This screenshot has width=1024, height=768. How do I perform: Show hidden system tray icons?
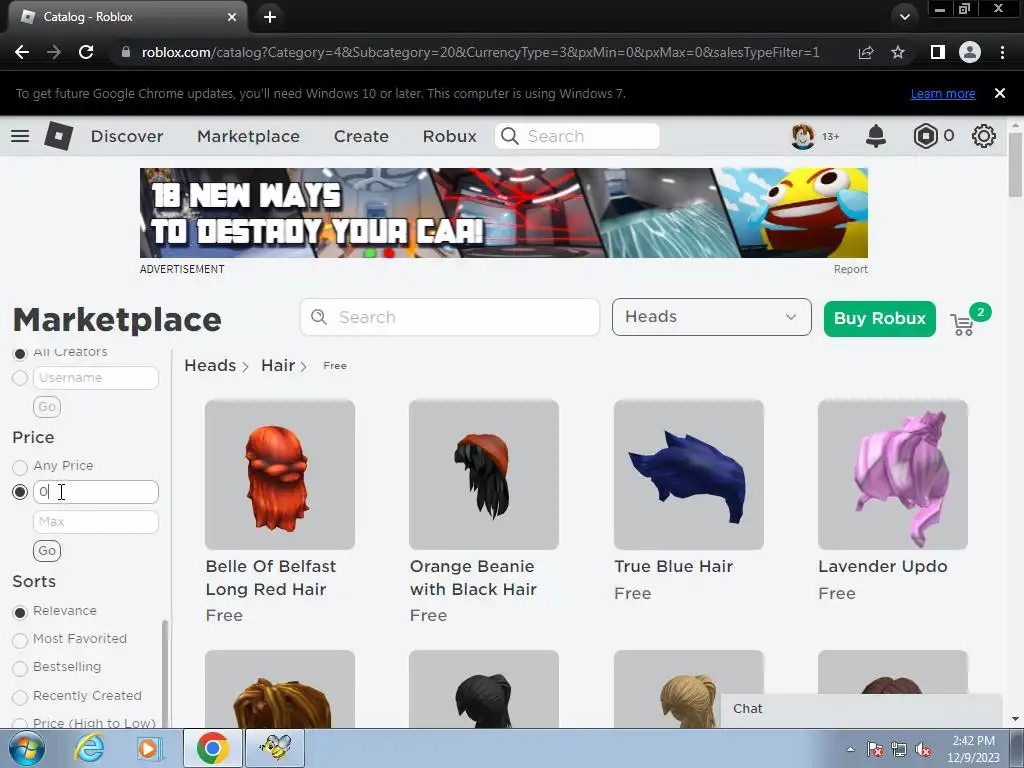850,750
